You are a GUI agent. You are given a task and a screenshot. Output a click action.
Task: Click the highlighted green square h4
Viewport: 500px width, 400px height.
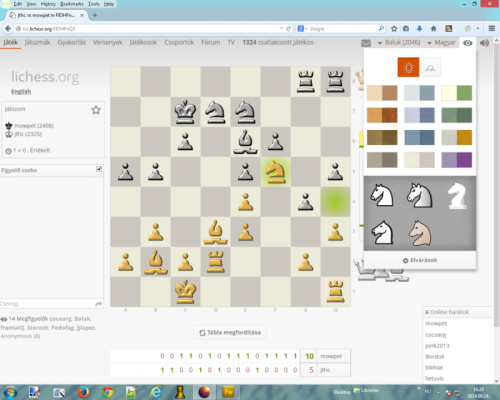click(335, 202)
